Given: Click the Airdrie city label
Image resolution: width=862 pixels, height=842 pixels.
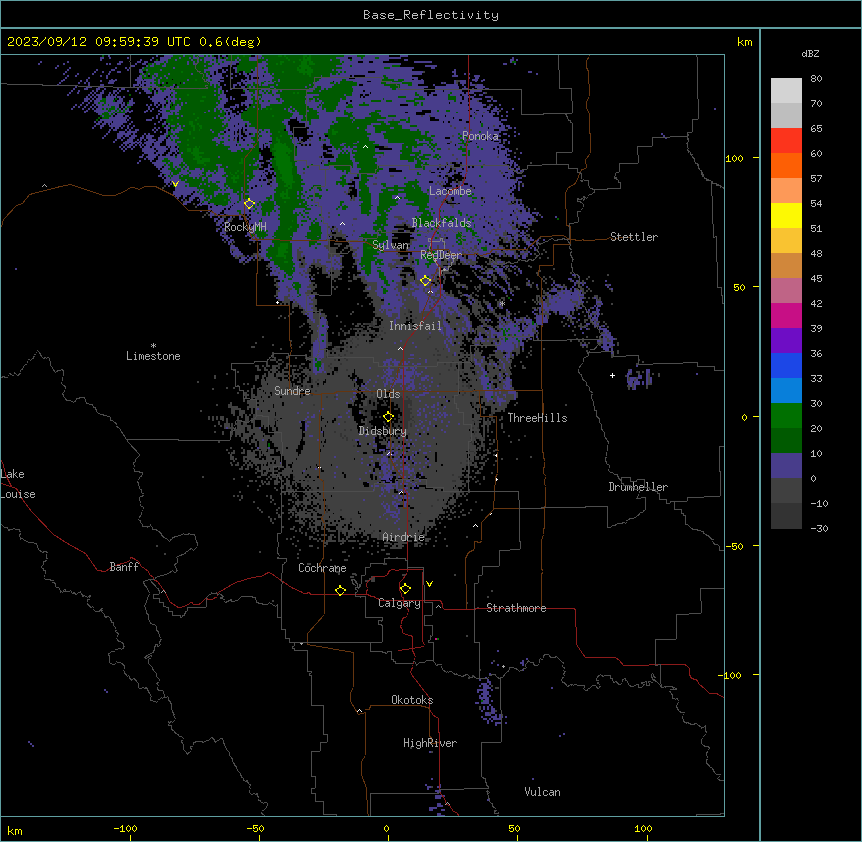Looking at the screenshot, I should point(404,537).
